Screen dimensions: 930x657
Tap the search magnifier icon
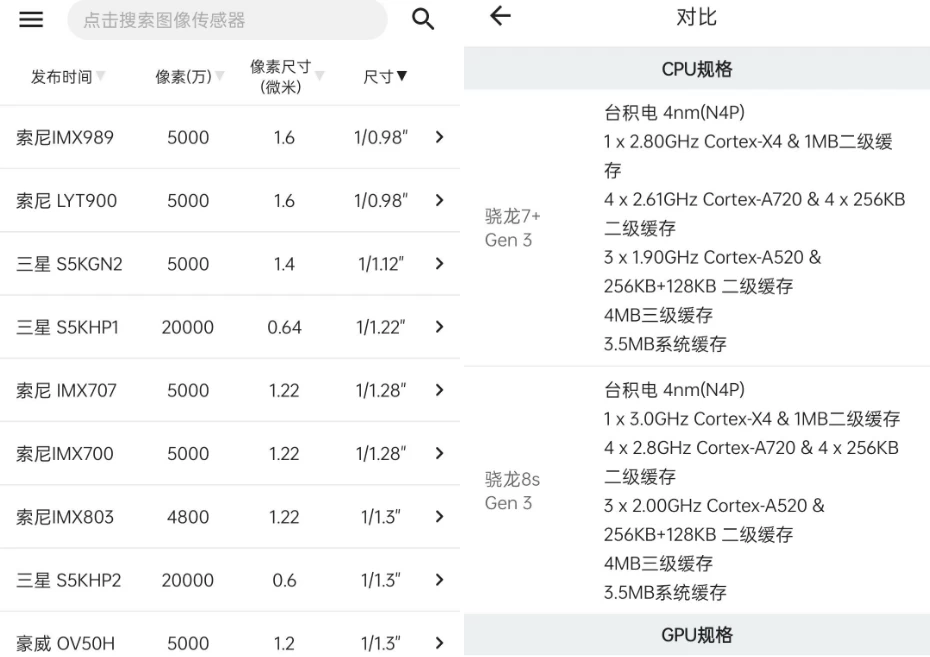point(424,20)
